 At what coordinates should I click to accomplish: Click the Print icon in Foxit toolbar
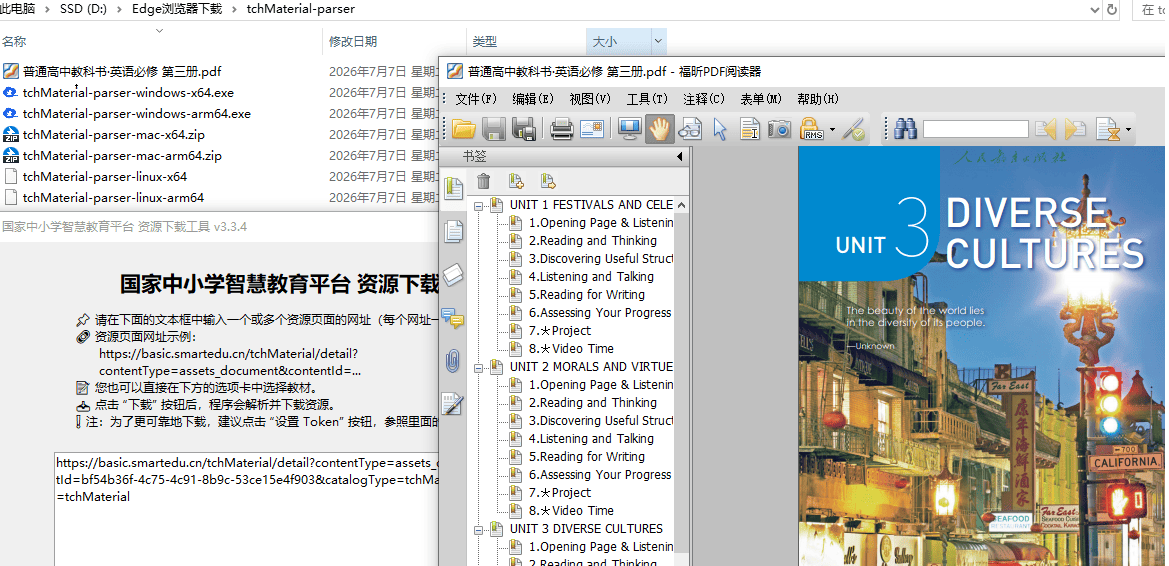pos(561,129)
